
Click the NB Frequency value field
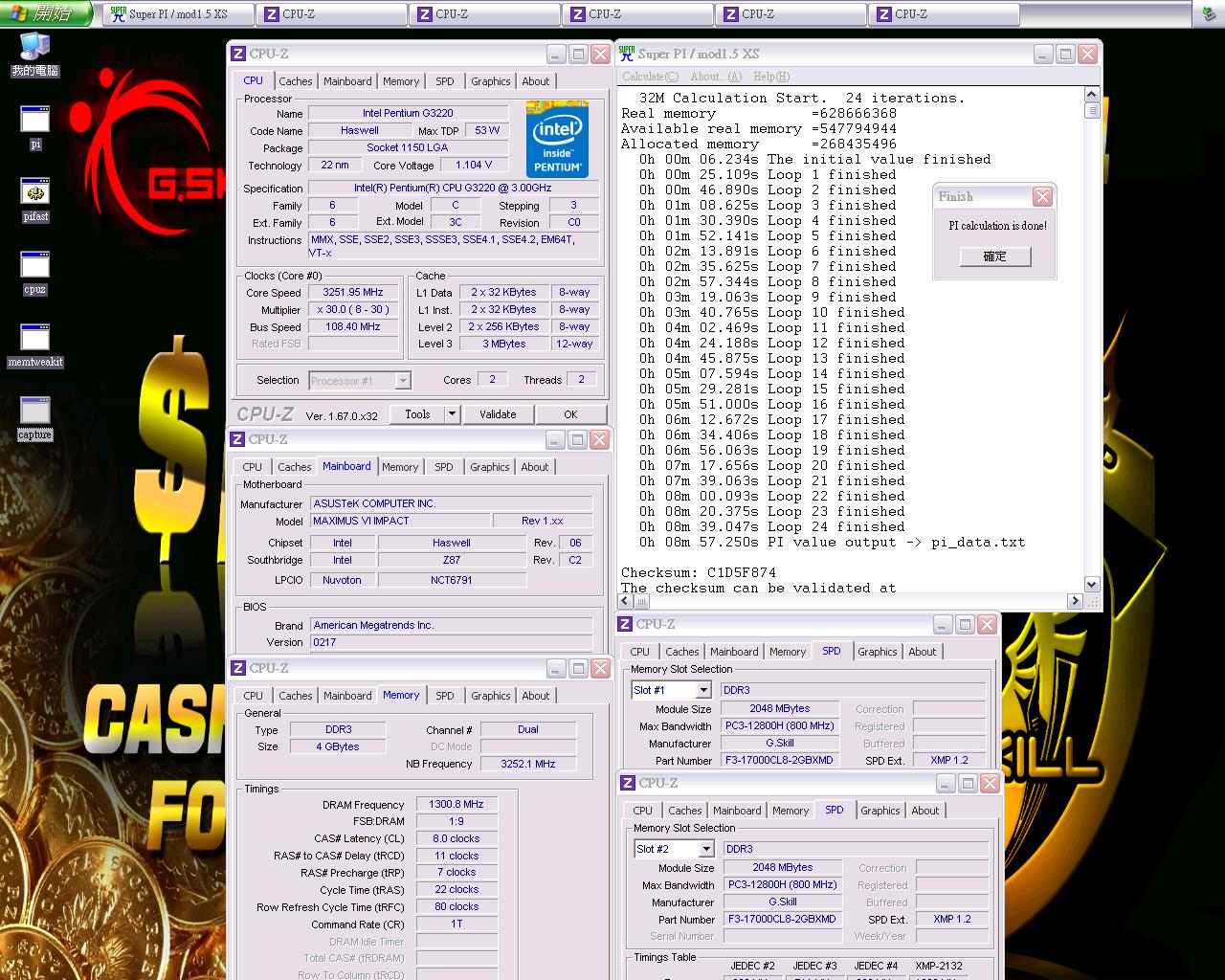(528, 764)
